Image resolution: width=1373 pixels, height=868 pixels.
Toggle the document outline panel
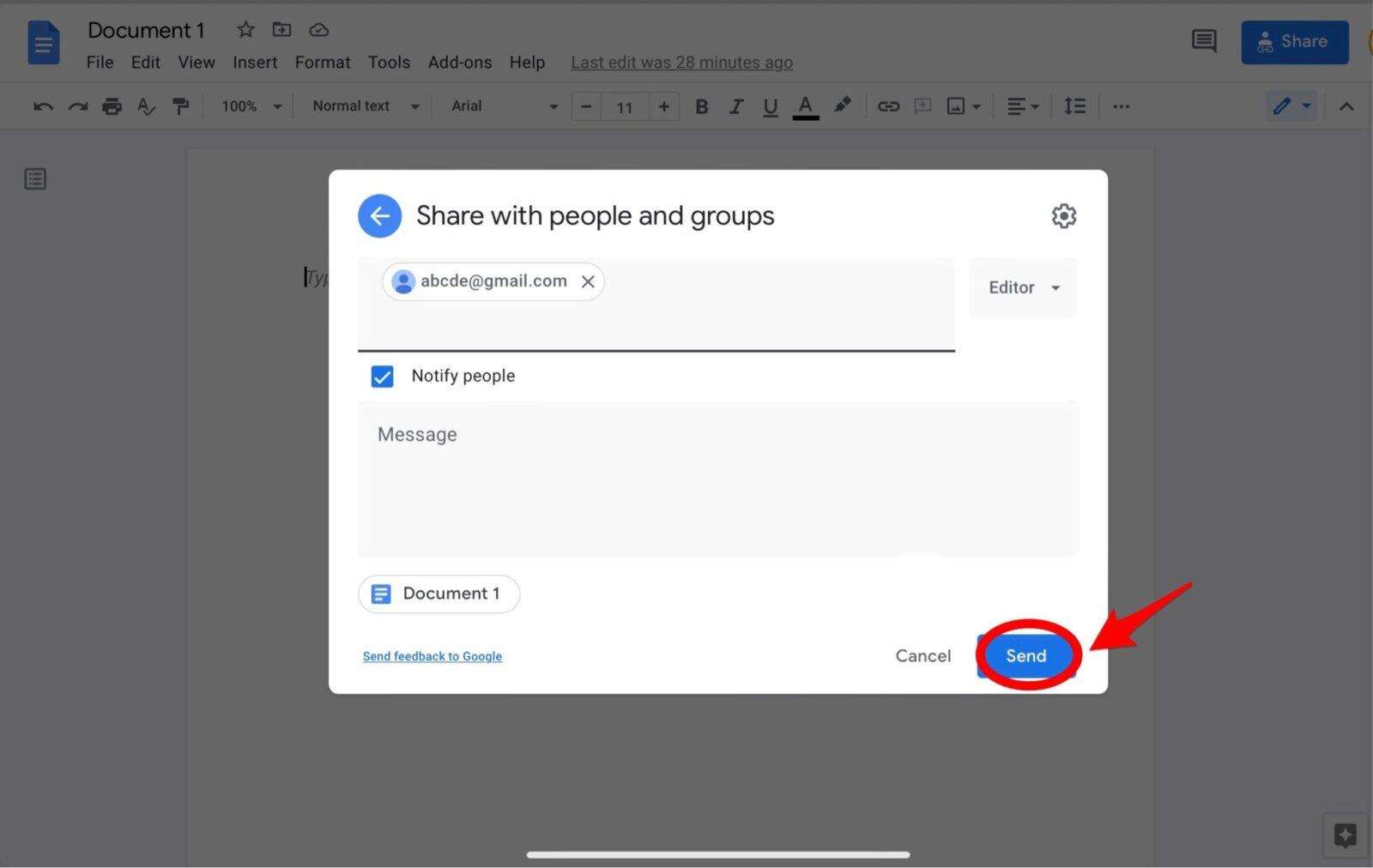coord(35,178)
